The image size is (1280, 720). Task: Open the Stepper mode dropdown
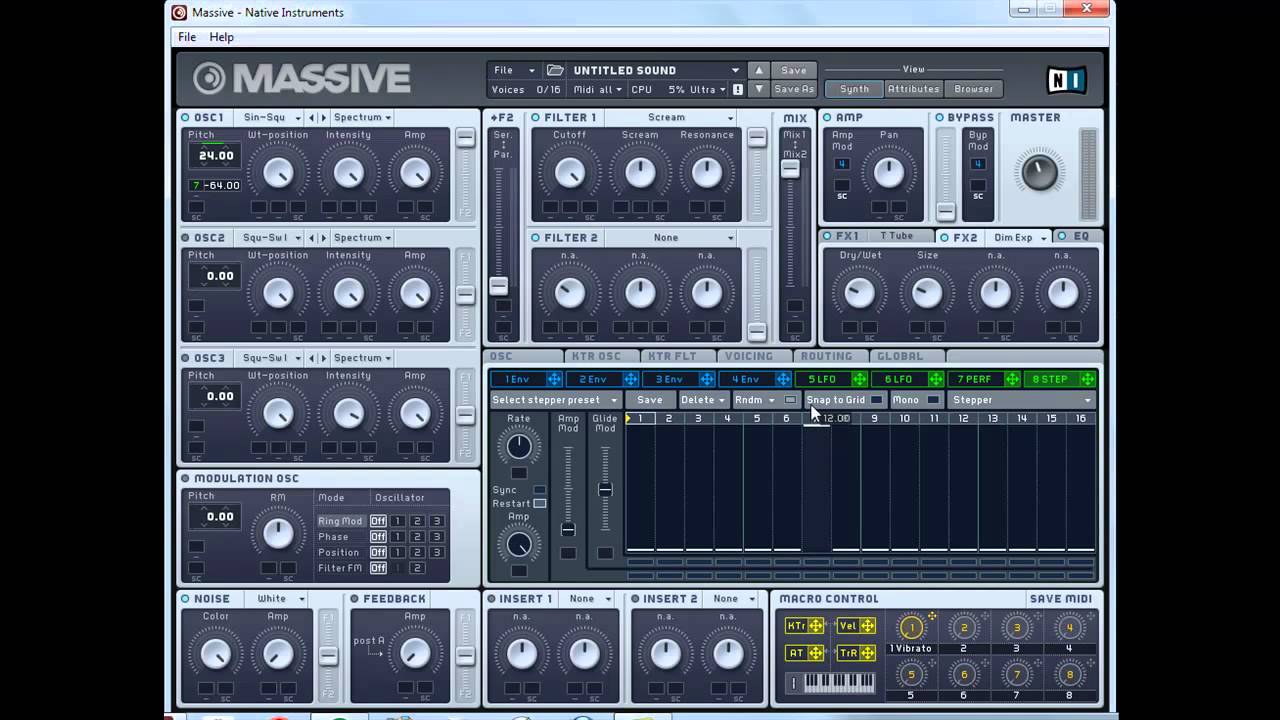[x=1021, y=400]
